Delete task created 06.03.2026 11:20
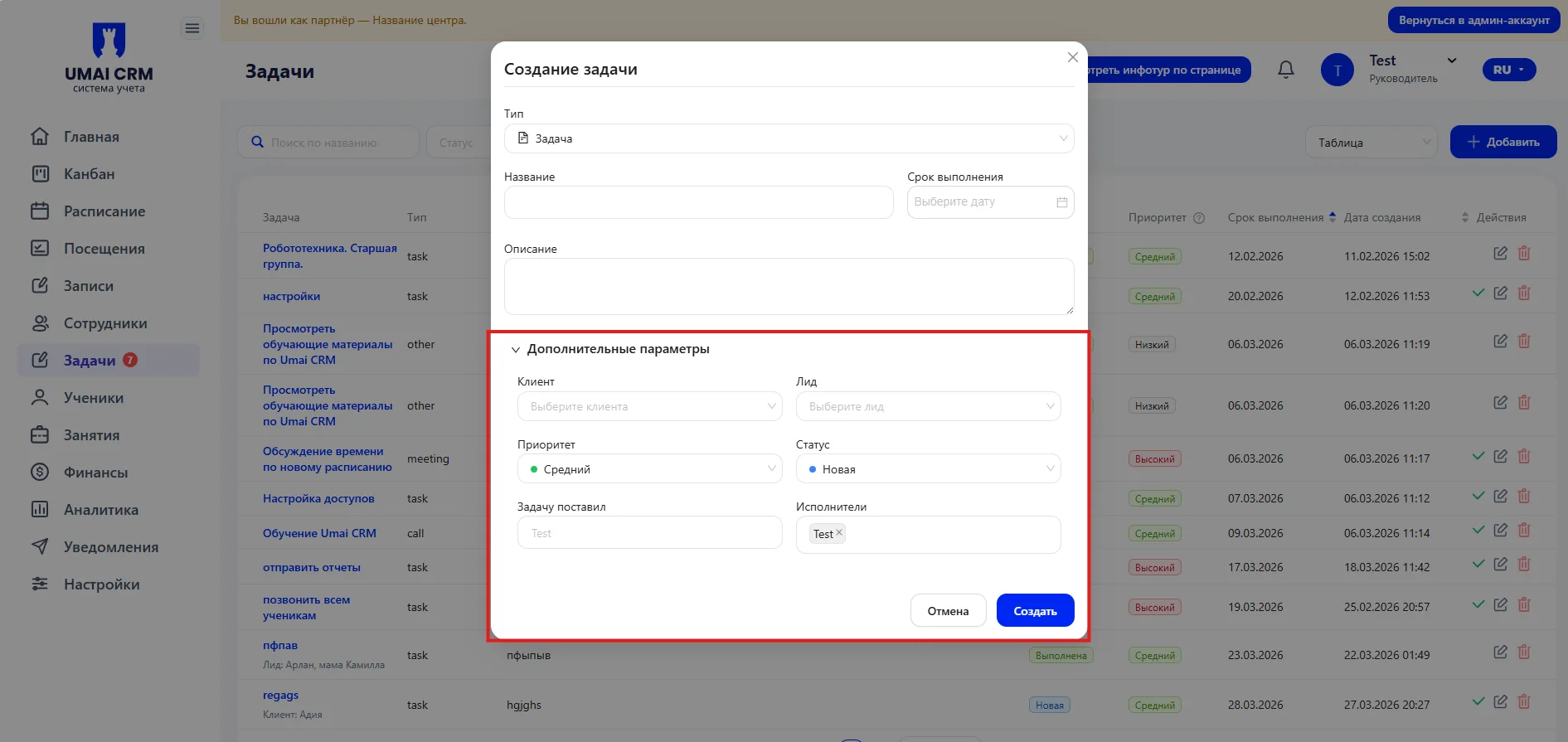 pyautogui.click(x=1524, y=403)
